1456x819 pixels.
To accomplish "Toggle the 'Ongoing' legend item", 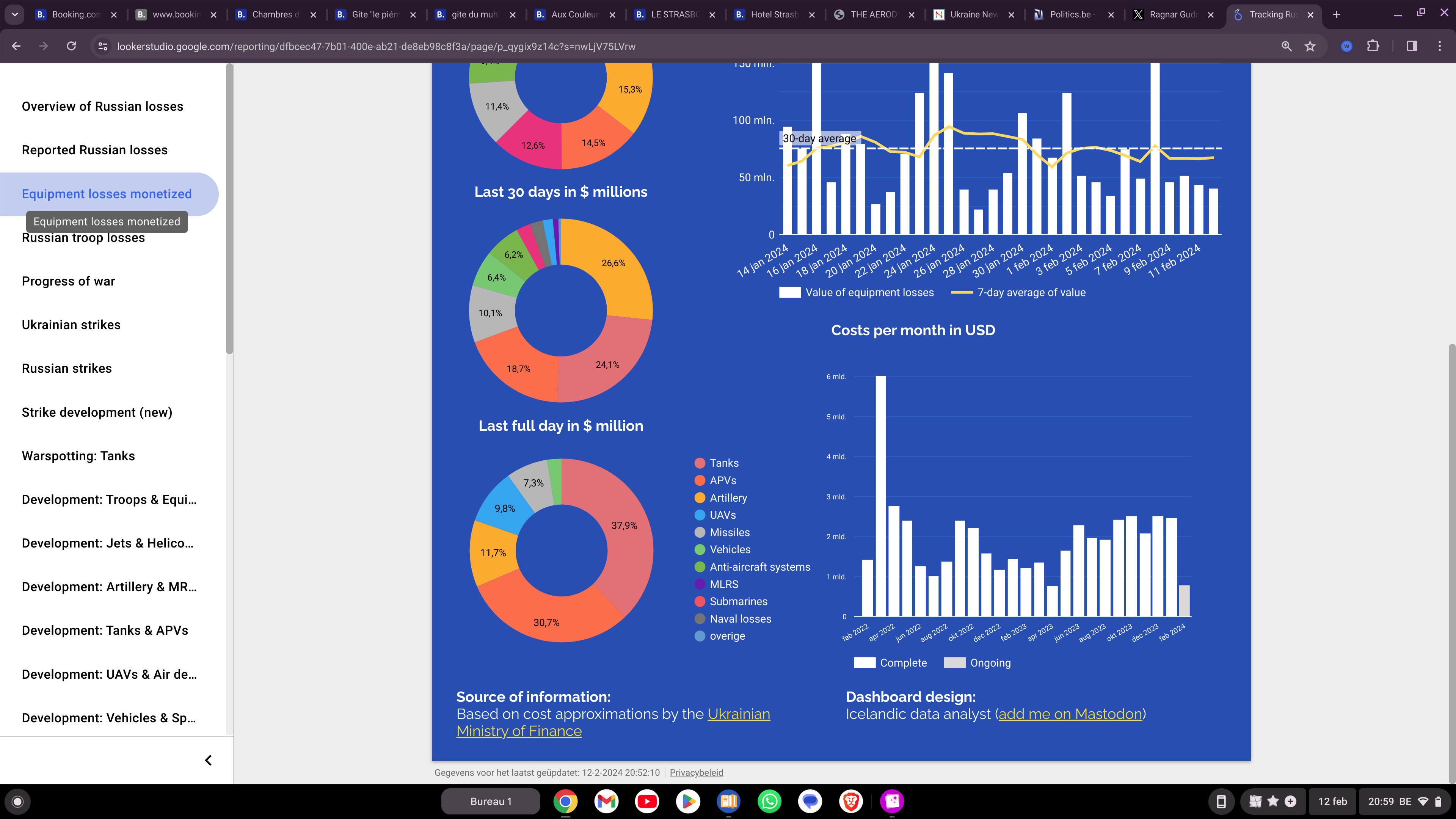I will (x=990, y=663).
